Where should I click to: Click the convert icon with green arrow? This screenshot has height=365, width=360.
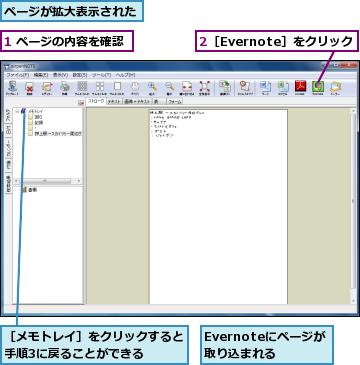tap(225, 87)
